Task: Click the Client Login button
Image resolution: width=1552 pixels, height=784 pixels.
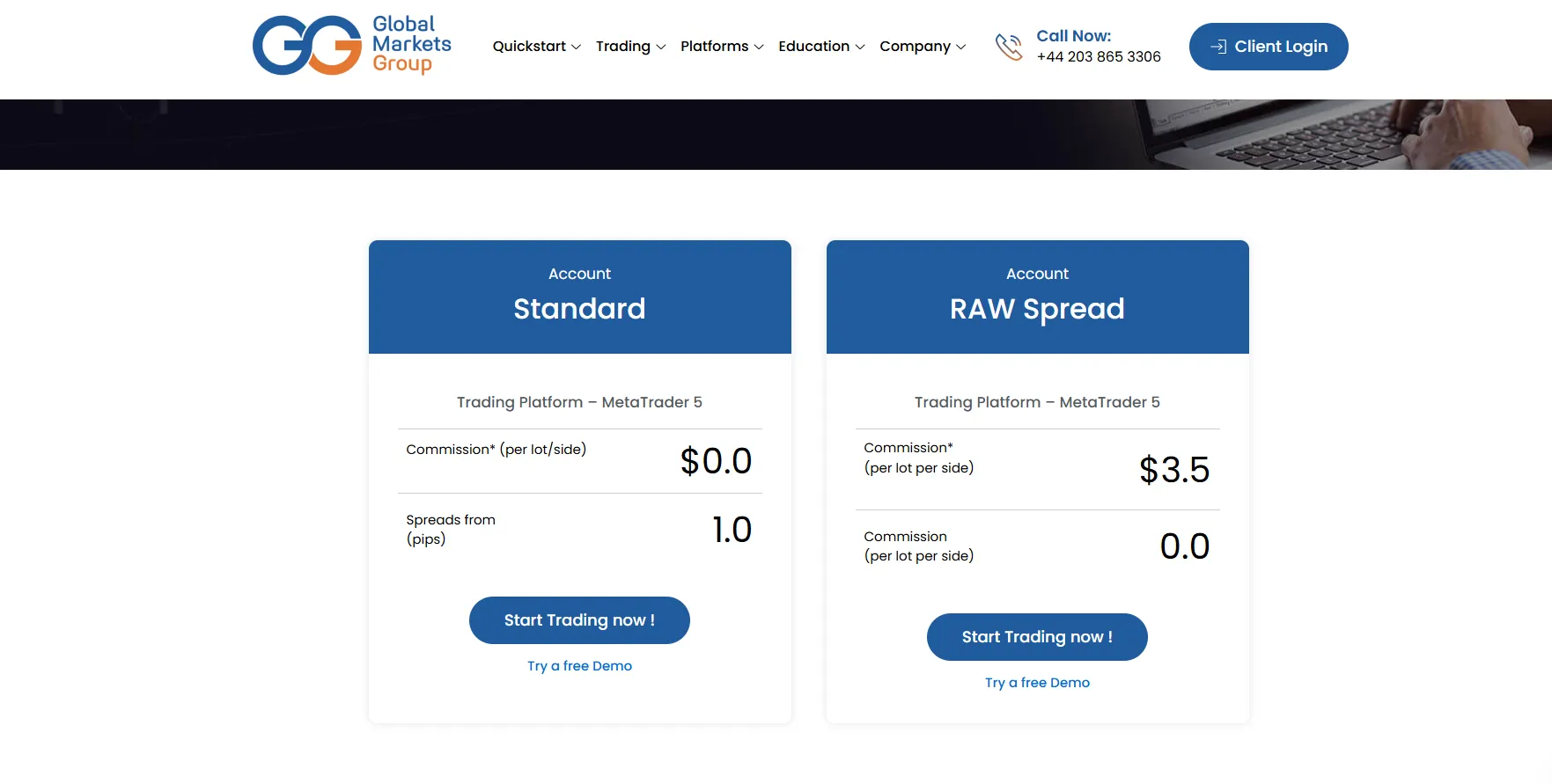Action: click(x=1269, y=47)
